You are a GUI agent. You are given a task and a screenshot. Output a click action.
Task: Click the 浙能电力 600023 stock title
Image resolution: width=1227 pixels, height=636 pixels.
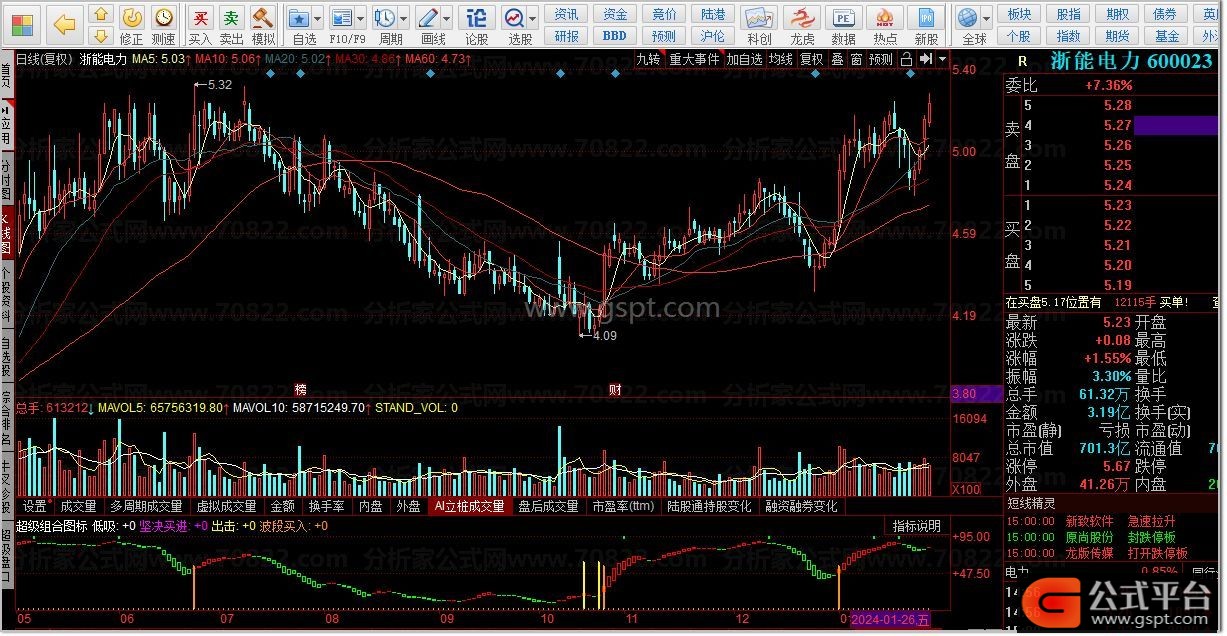click(1132, 60)
